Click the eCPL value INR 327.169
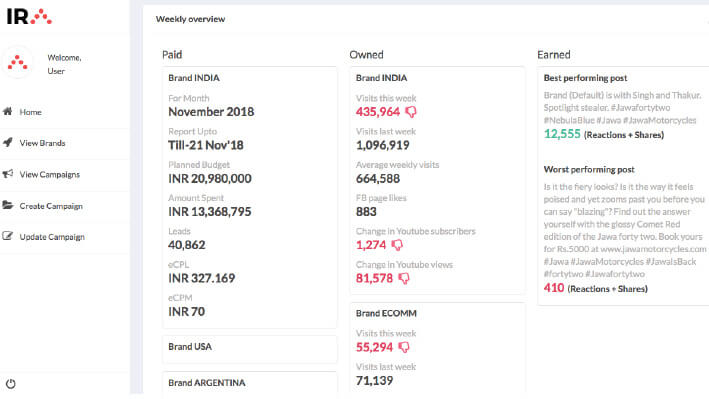The height and width of the screenshot is (399, 709). point(202,278)
